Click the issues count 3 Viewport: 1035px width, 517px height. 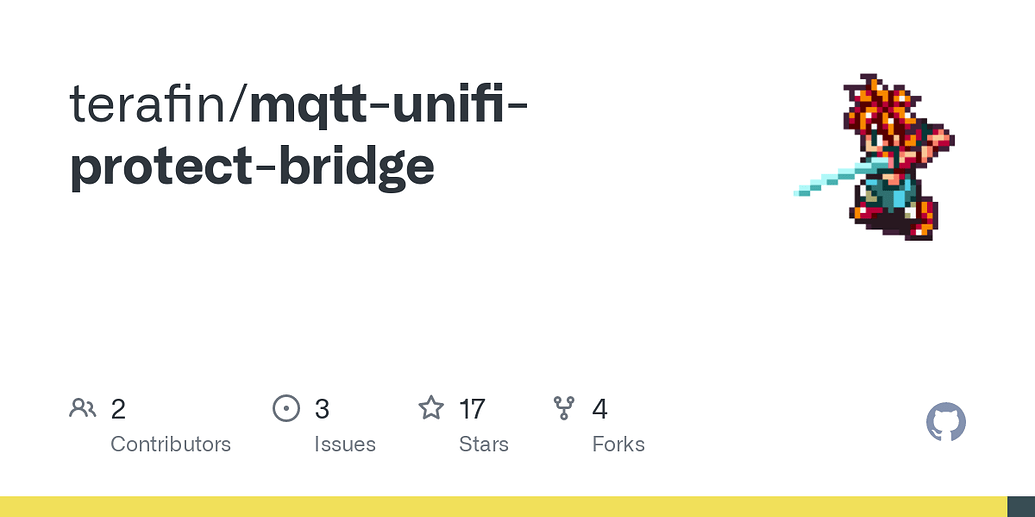(322, 409)
